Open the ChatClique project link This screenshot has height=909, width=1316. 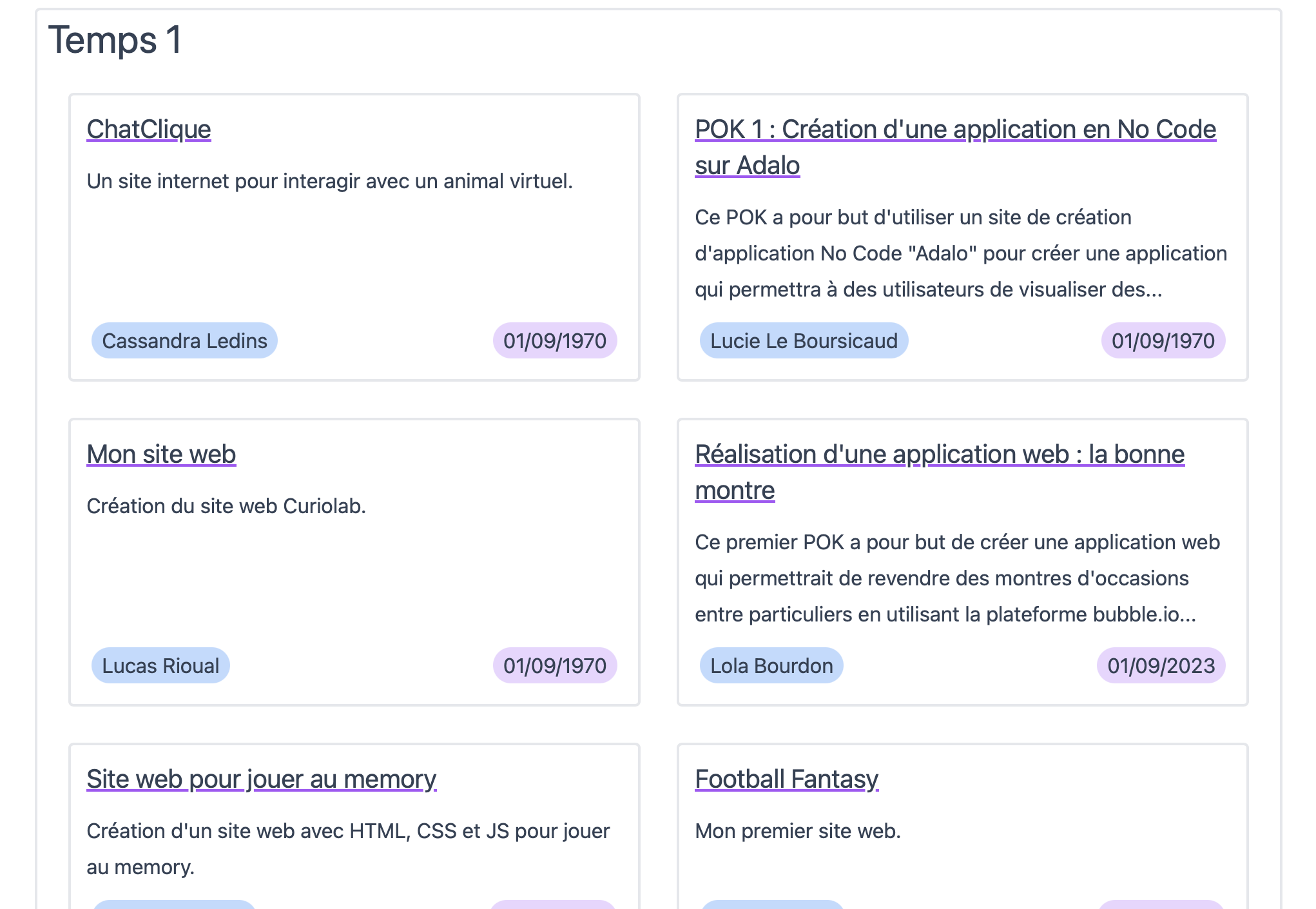149,130
